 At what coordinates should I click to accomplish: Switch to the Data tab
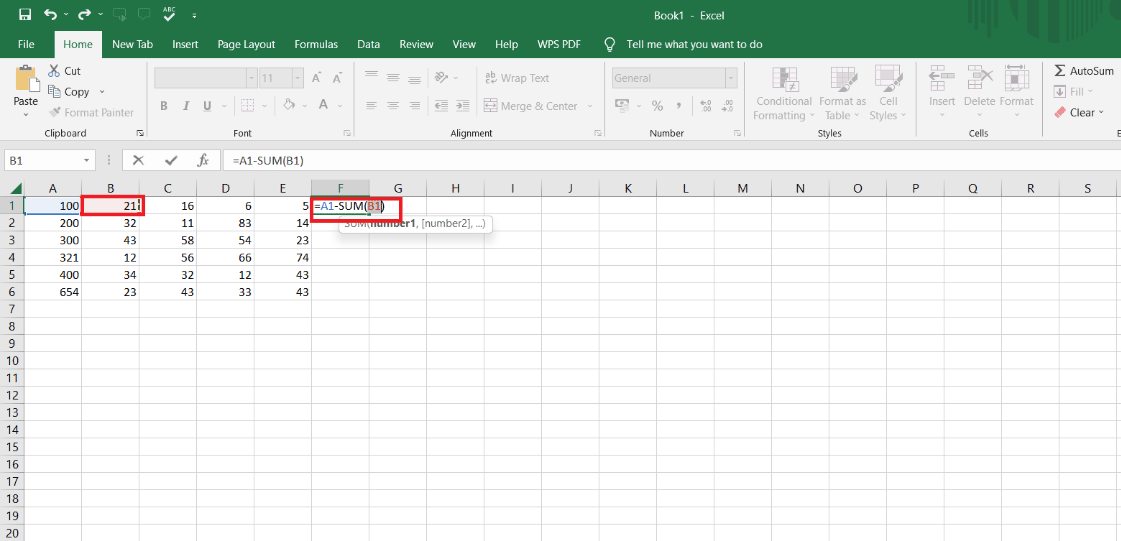(x=368, y=44)
